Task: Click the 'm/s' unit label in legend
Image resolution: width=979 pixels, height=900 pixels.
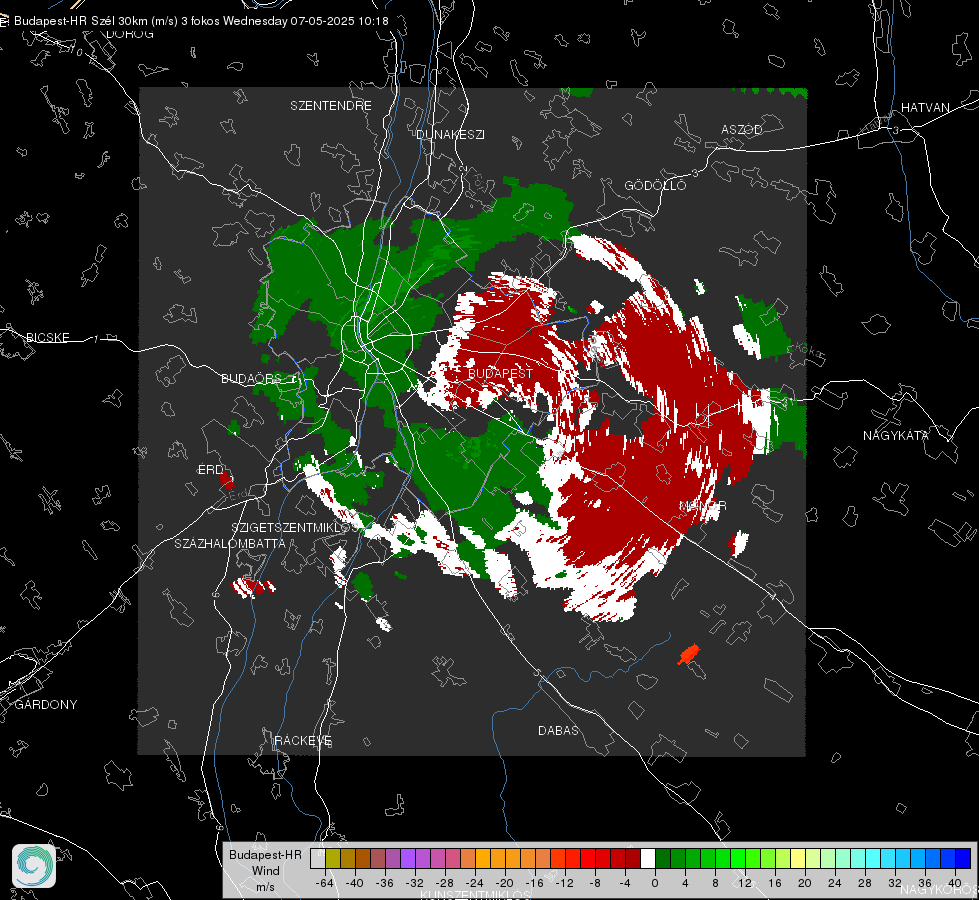Action: [x=265, y=886]
